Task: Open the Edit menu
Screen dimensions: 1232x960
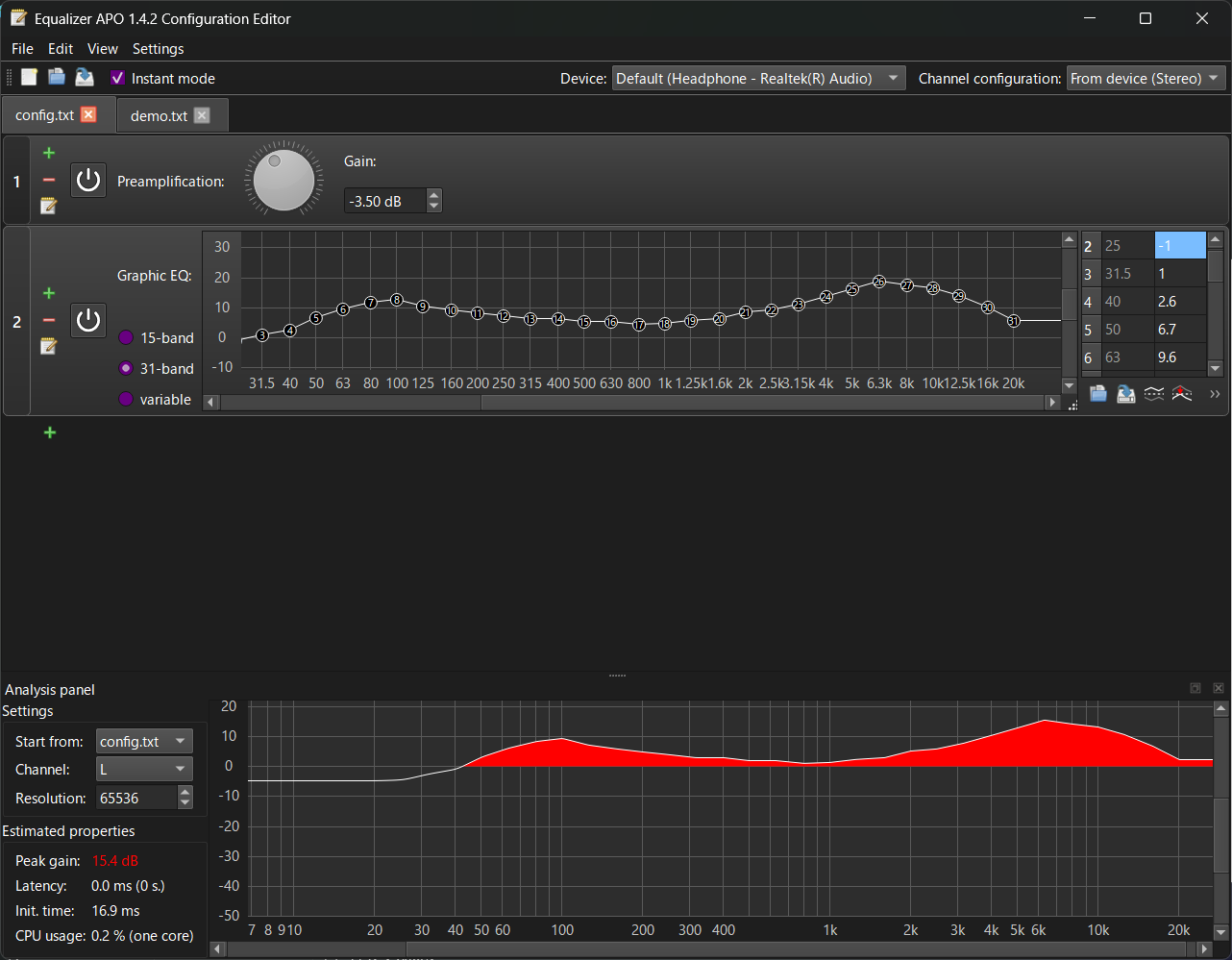Action: [61, 49]
